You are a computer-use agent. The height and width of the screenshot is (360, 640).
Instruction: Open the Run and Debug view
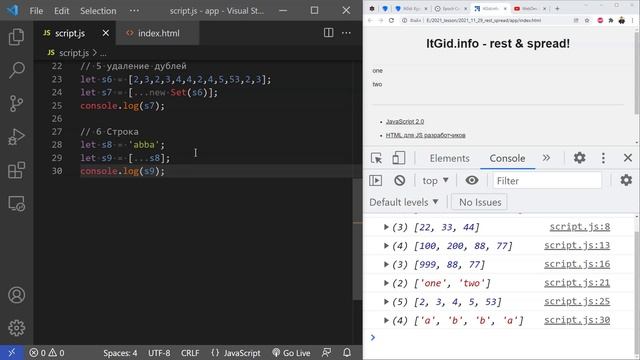pyautogui.click(x=16, y=137)
